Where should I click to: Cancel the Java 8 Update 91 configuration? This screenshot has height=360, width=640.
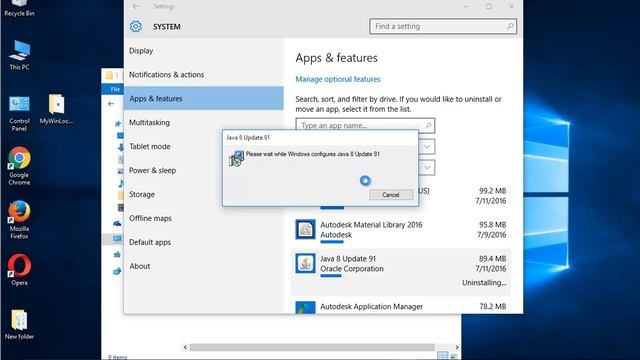391,195
